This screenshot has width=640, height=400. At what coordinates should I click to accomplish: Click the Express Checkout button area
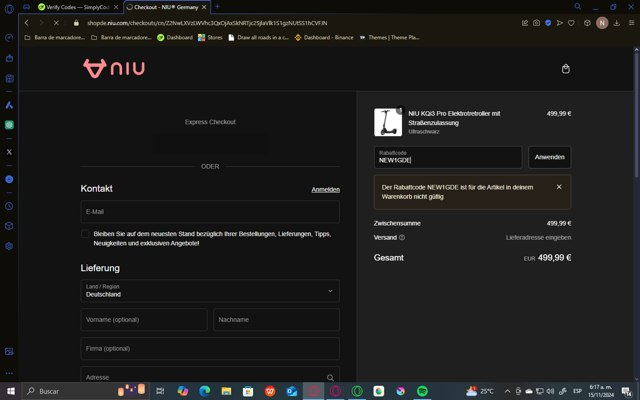pos(210,143)
